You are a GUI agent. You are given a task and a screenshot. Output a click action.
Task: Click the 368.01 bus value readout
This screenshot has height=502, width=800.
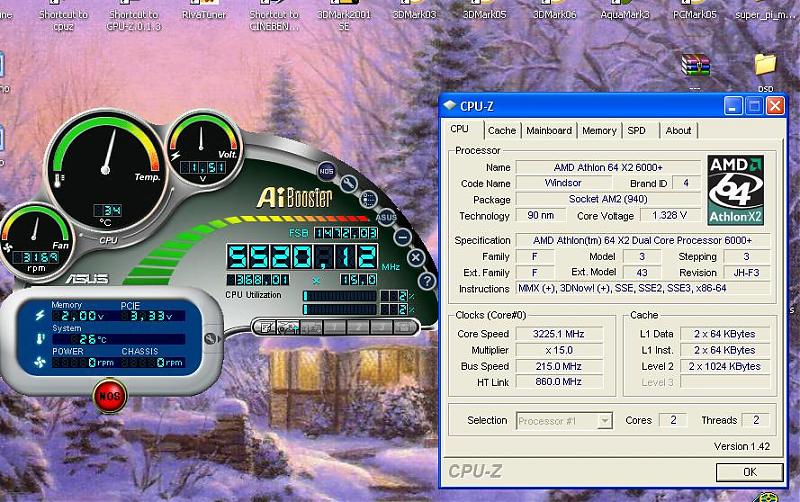(258, 280)
